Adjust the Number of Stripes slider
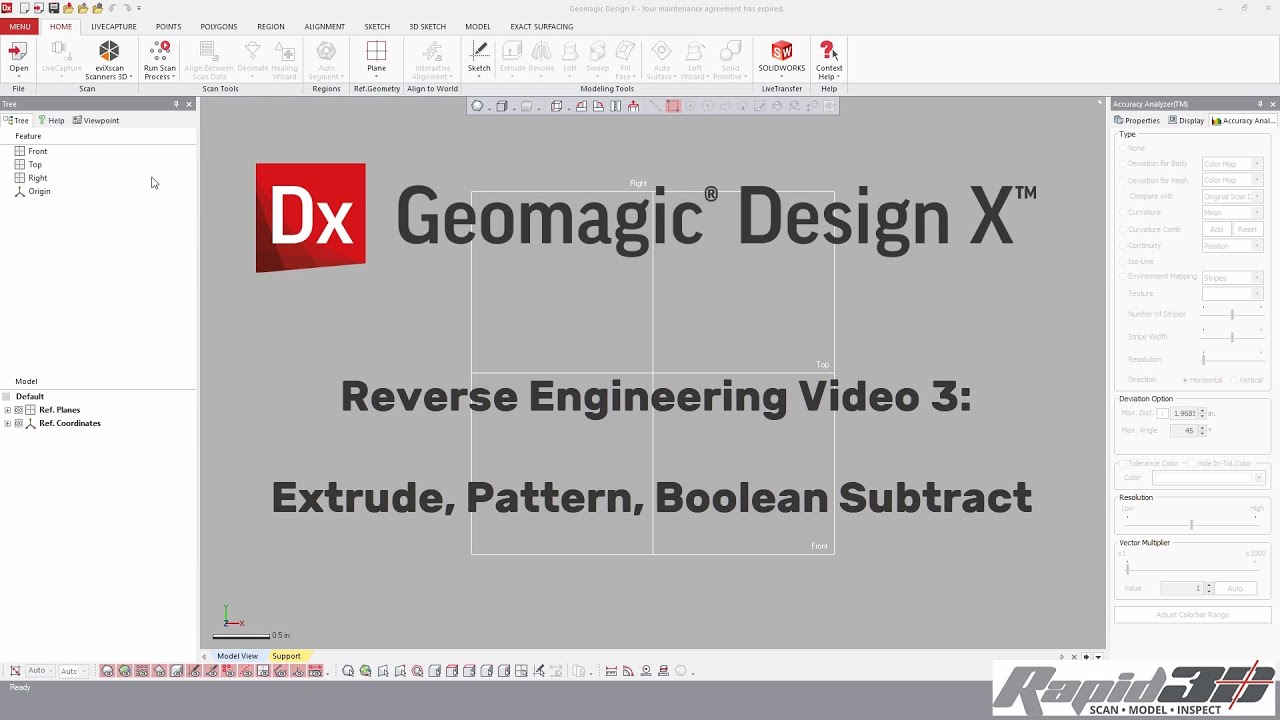This screenshot has height=720, width=1280. [1232, 314]
